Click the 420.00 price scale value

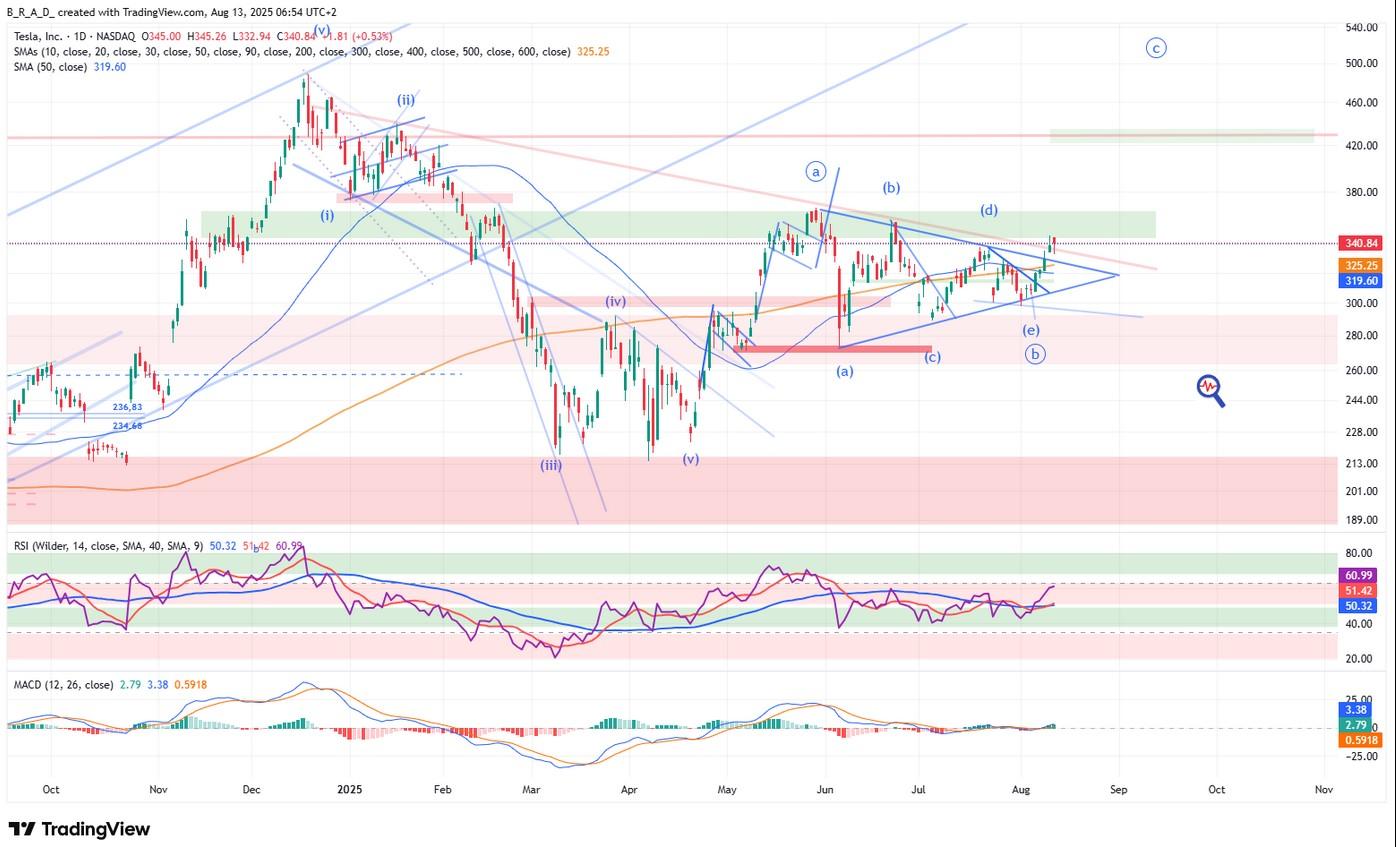[1361, 146]
